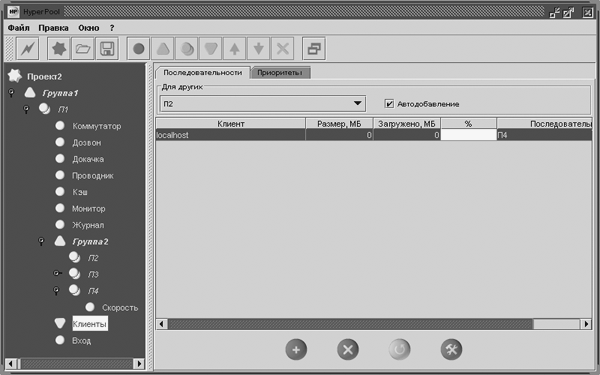600x375 pixels.
Task: Expand the П3 tree node
Action: pyautogui.click(x=57, y=273)
